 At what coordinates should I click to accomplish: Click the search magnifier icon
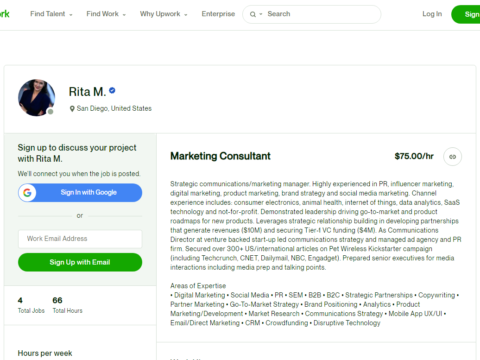(x=253, y=14)
